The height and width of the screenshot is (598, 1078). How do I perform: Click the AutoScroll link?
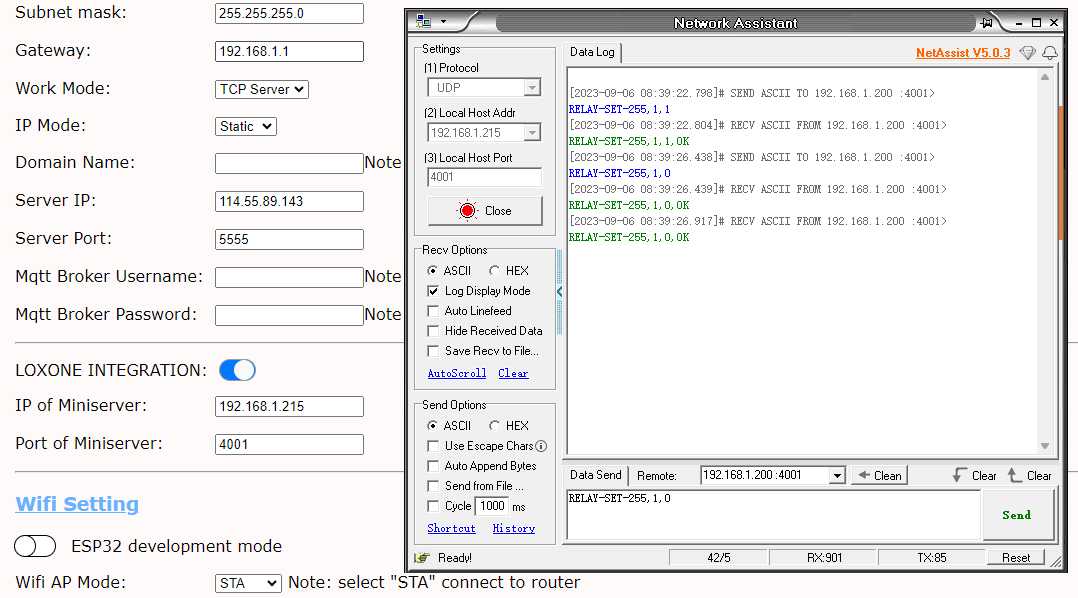(456, 373)
